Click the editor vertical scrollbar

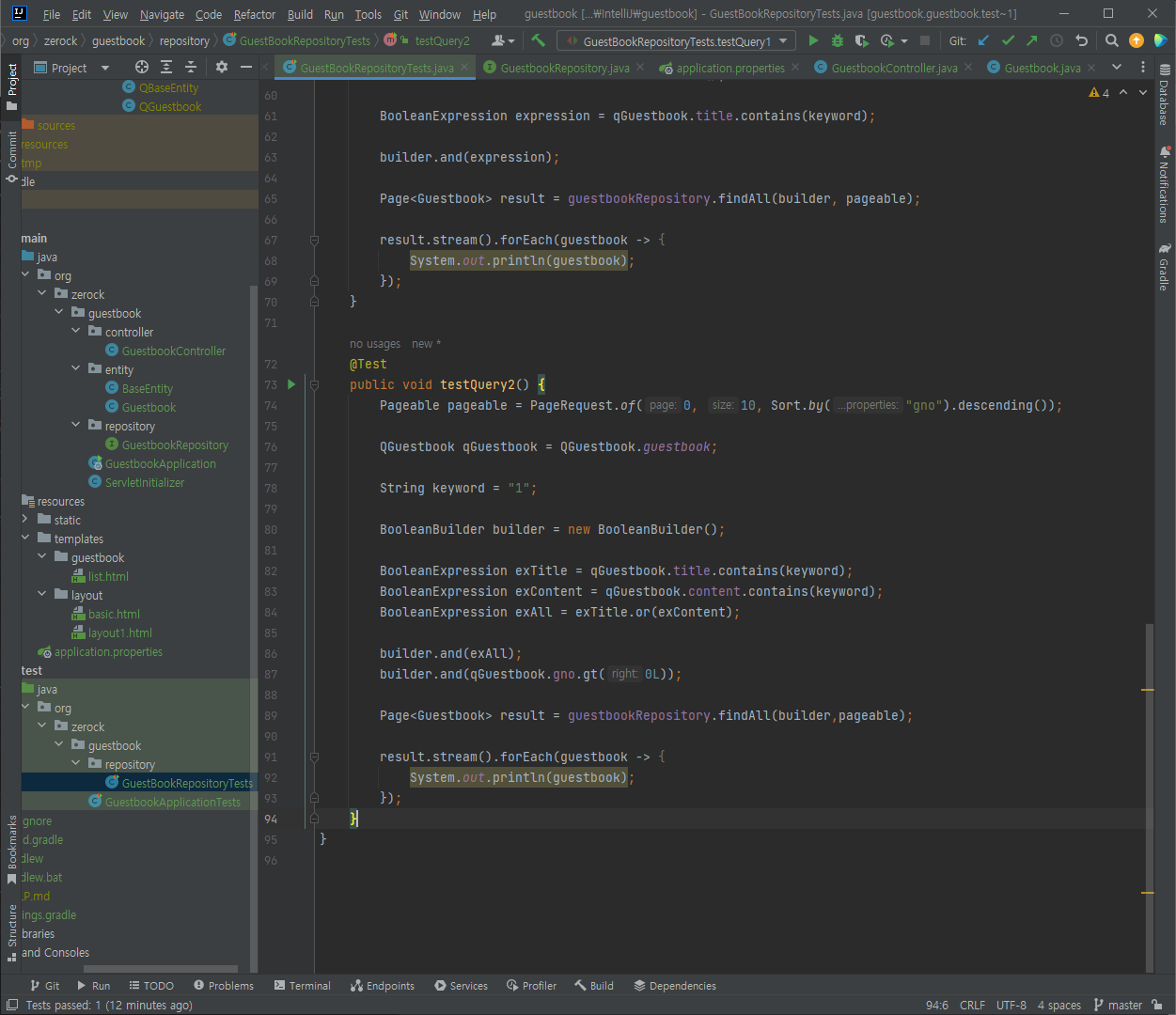point(1149,797)
